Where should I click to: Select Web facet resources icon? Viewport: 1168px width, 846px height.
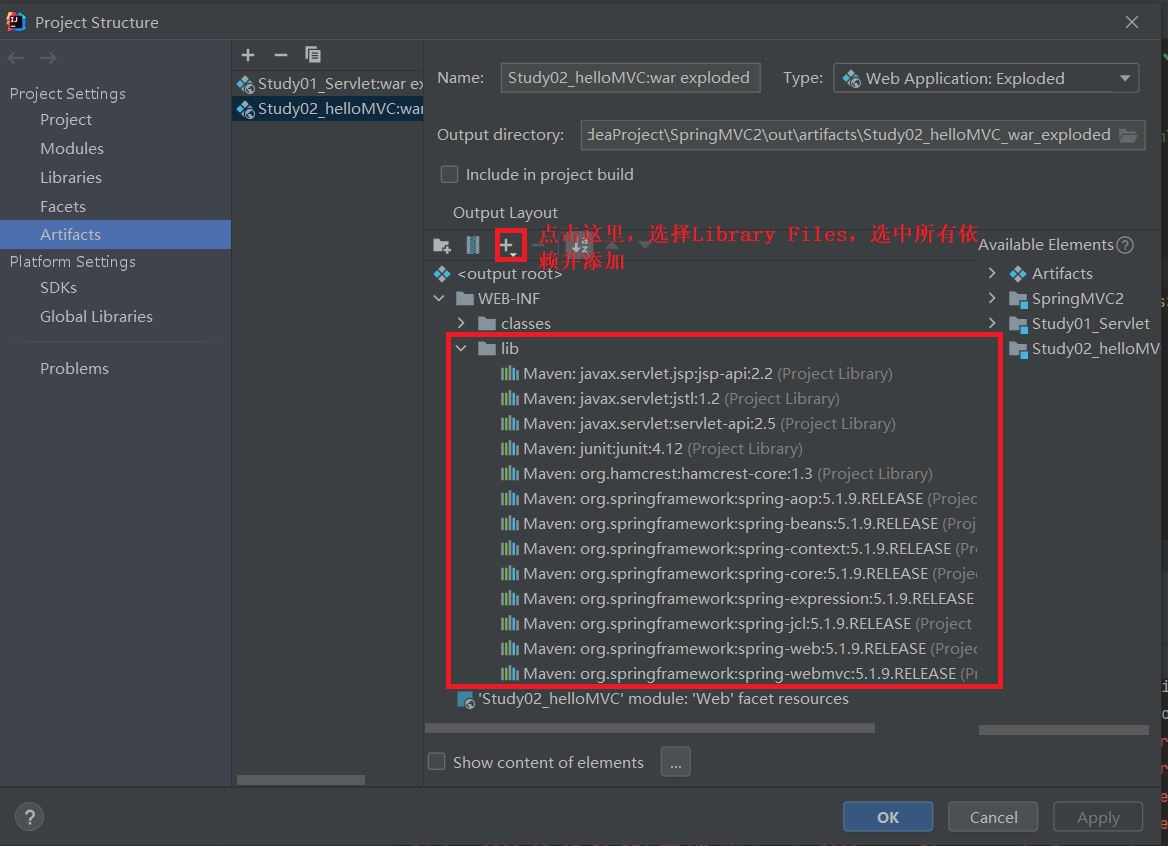pyautogui.click(x=466, y=700)
